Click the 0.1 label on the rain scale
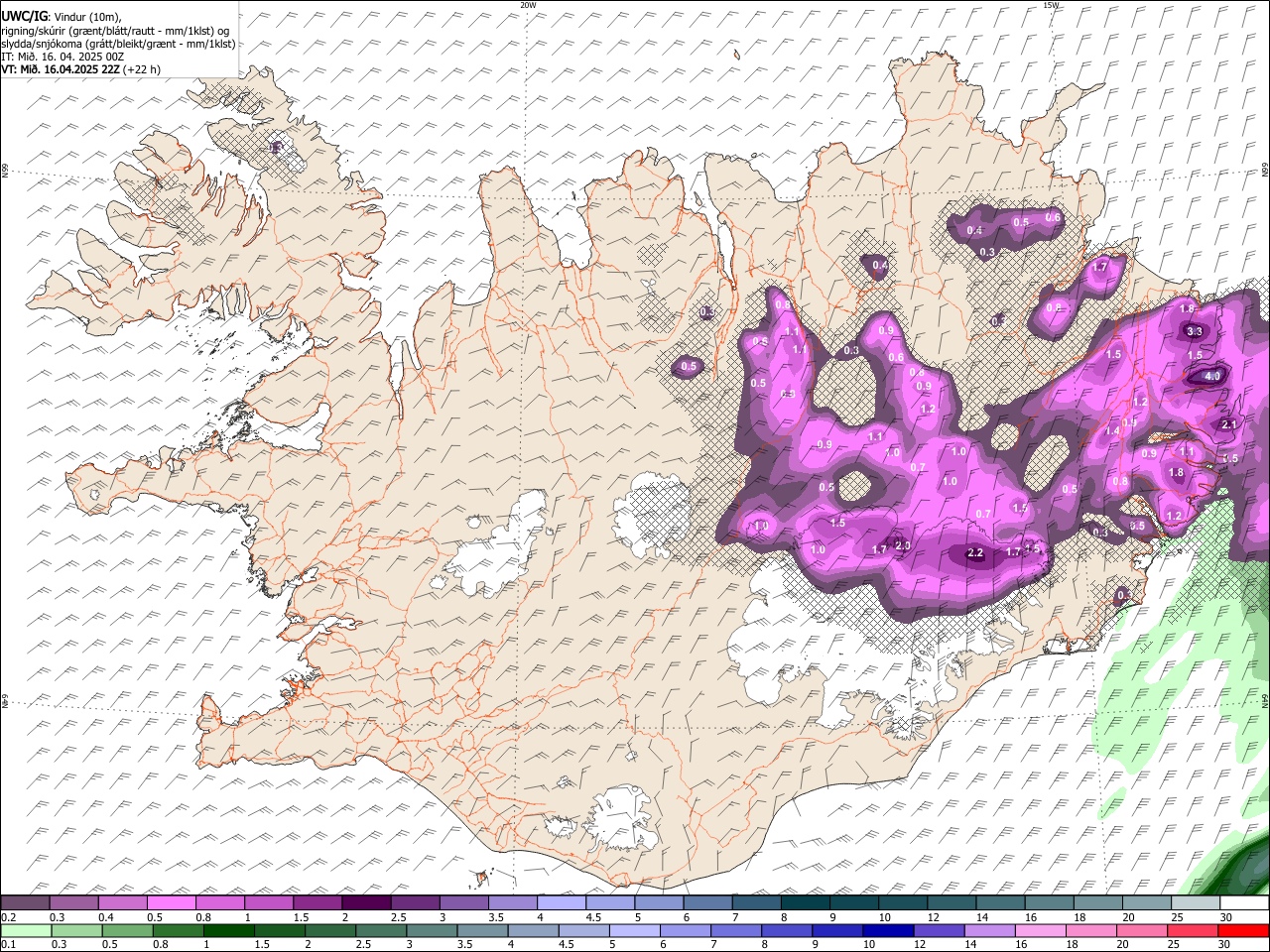Viewport: 1270px width, 952px height. 8,944
